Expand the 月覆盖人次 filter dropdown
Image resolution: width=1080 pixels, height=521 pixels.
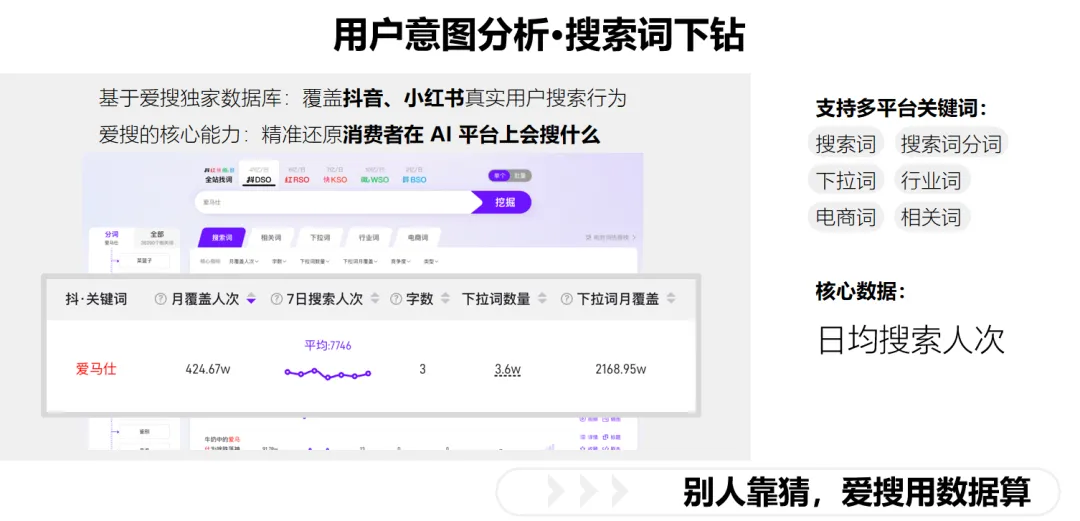coord(244,261)
